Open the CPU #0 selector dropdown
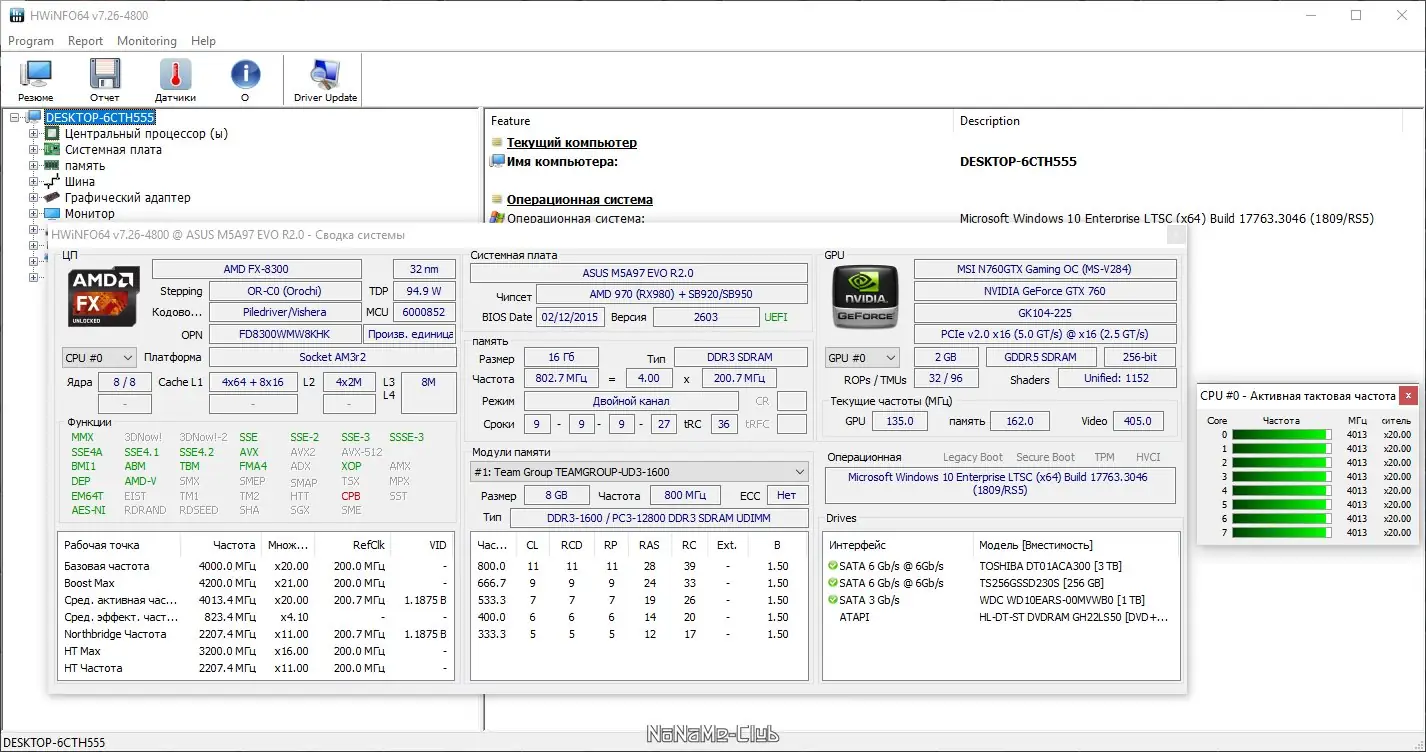This screenshot has height=752, width=1426. (x=99, y=358)
